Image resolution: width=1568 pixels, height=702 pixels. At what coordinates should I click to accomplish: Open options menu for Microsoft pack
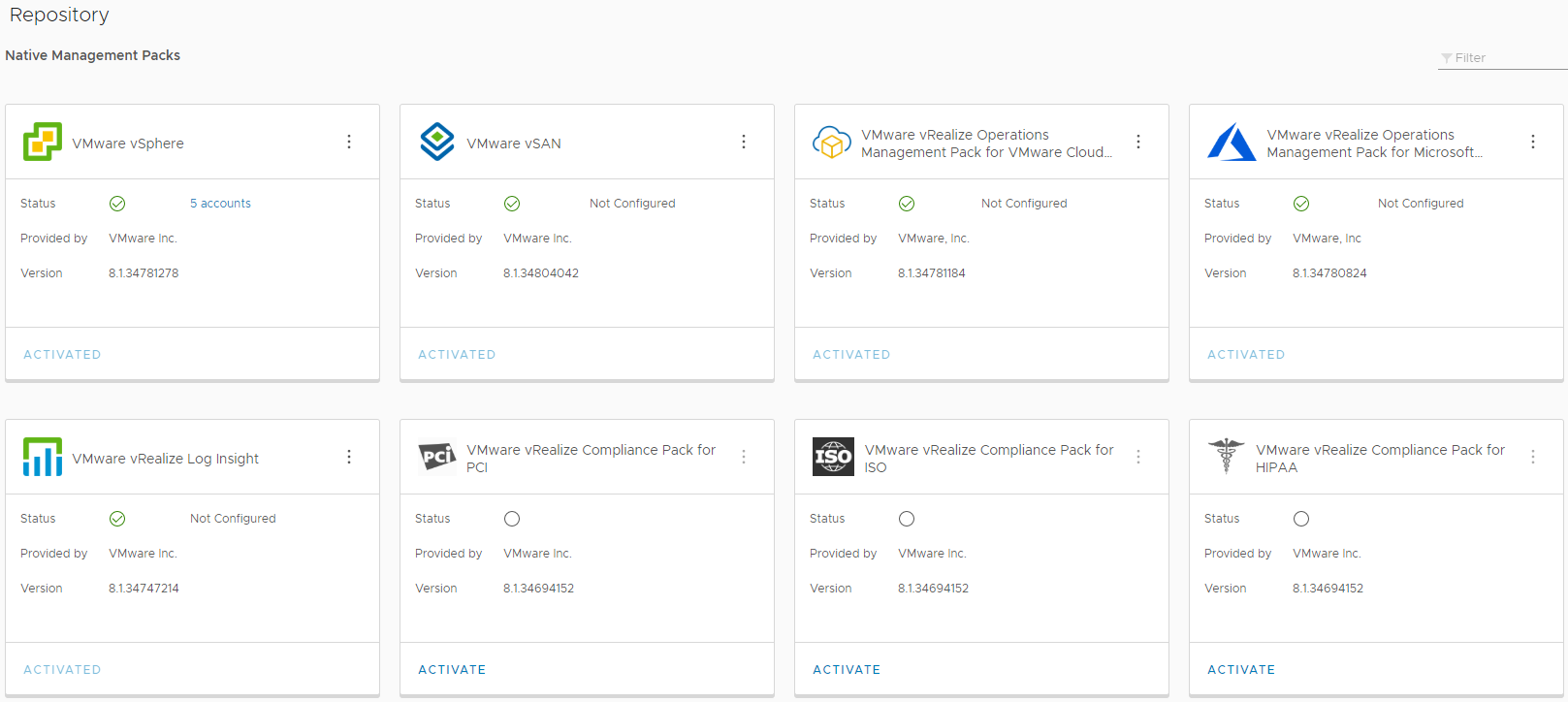pyautogui.click(x=1533, y=142)
